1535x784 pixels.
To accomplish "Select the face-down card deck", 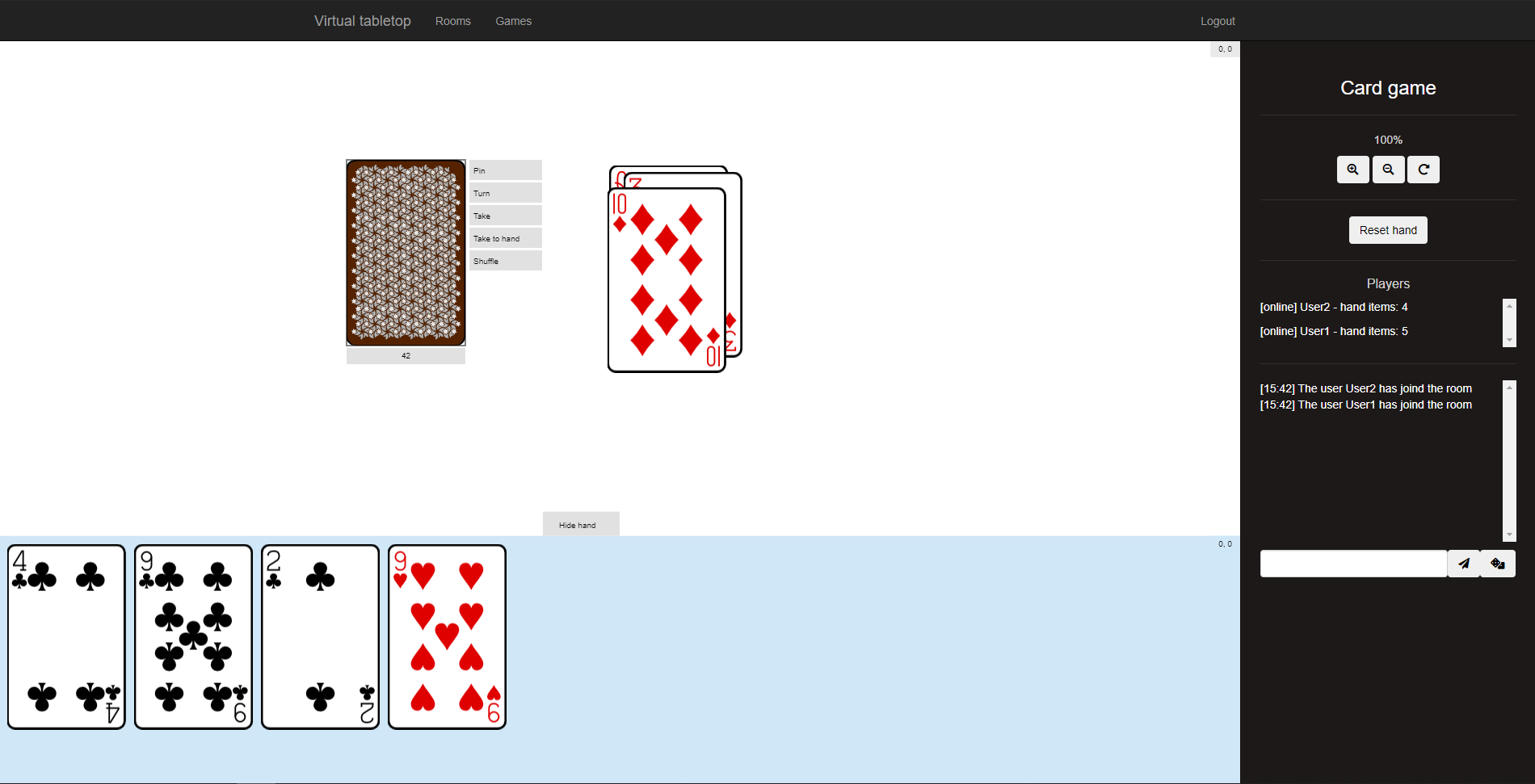I will click(x=406, y=253).
